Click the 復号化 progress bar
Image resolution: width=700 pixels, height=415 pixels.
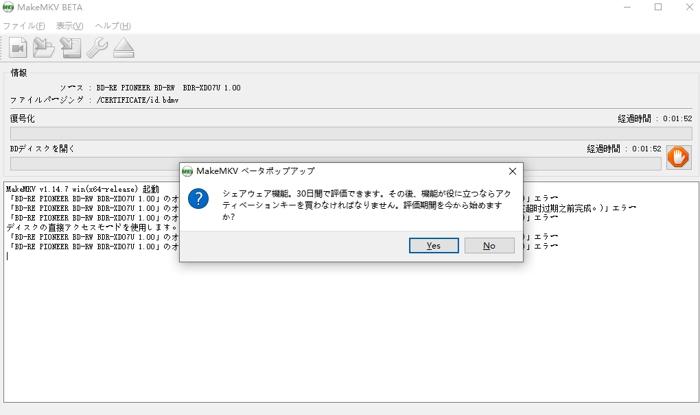(x=351, y=133)
